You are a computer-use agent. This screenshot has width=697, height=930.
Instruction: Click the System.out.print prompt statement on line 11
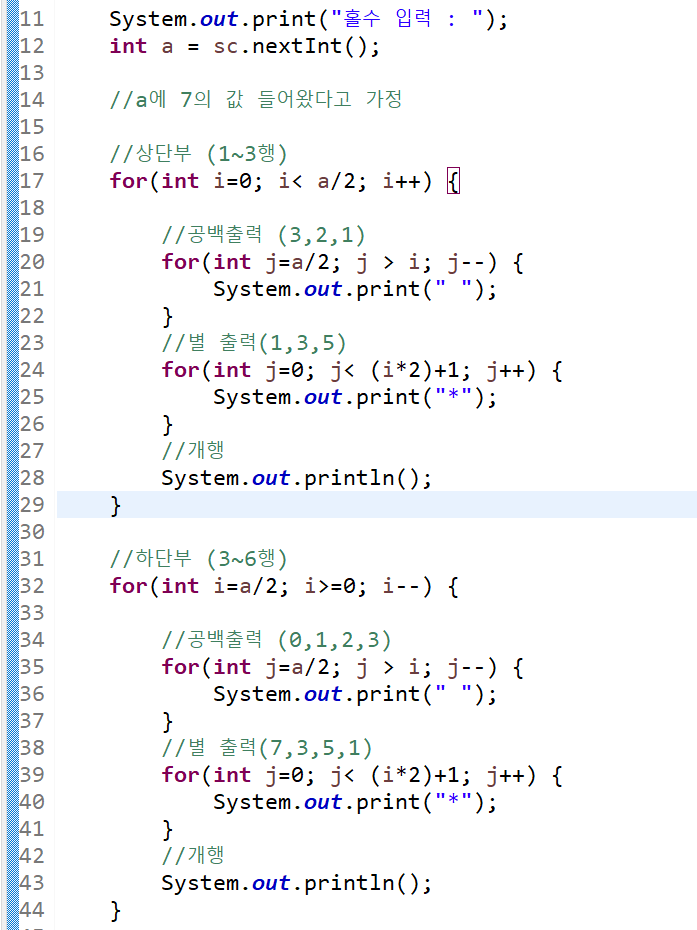308,19
